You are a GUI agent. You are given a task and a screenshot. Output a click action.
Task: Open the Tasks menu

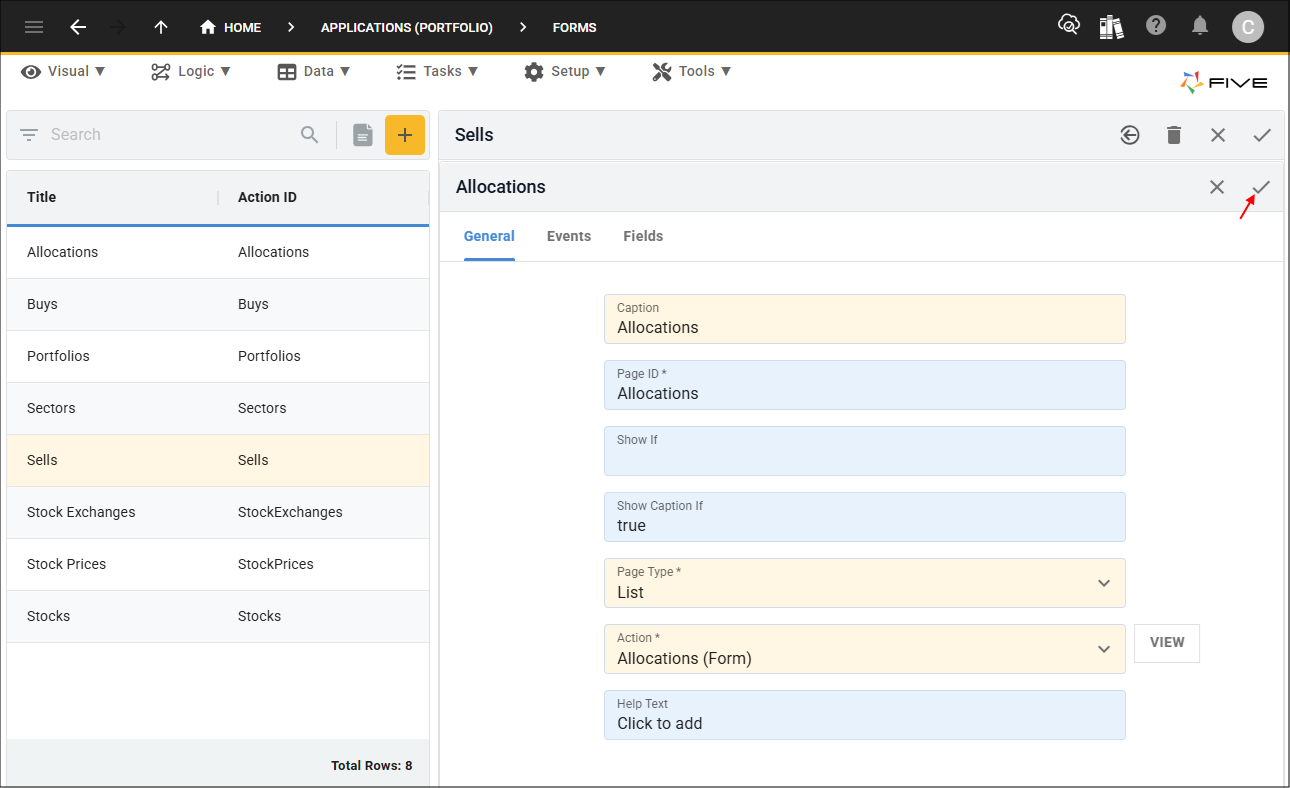coord(437,71)
